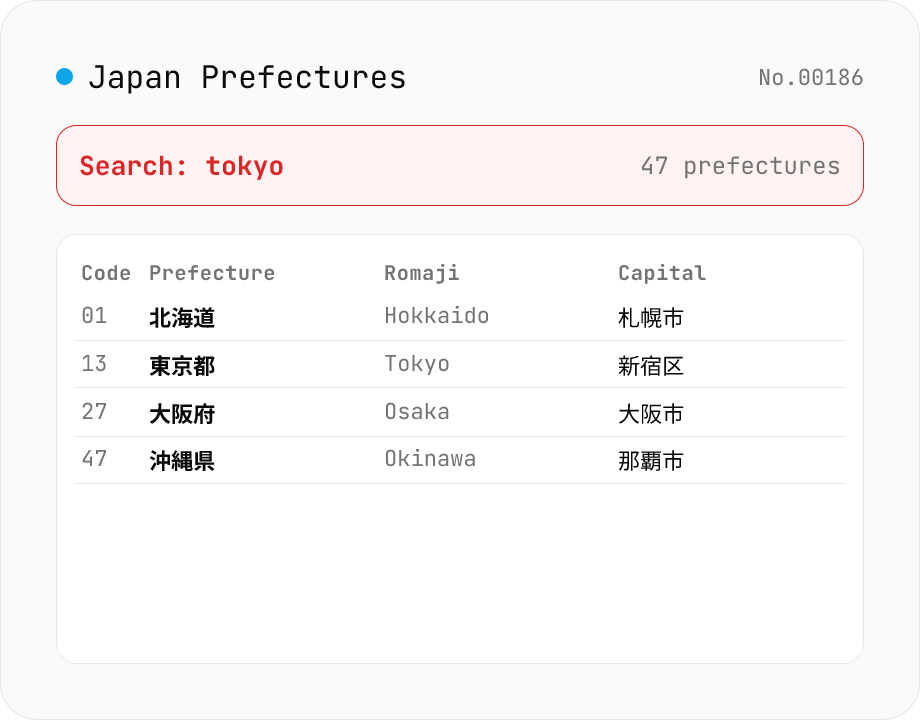Image resolution: width=920 pixels, height=720 pixels.
Task: Select the 大阪府 prefecture cell
Action: (182, 414)
